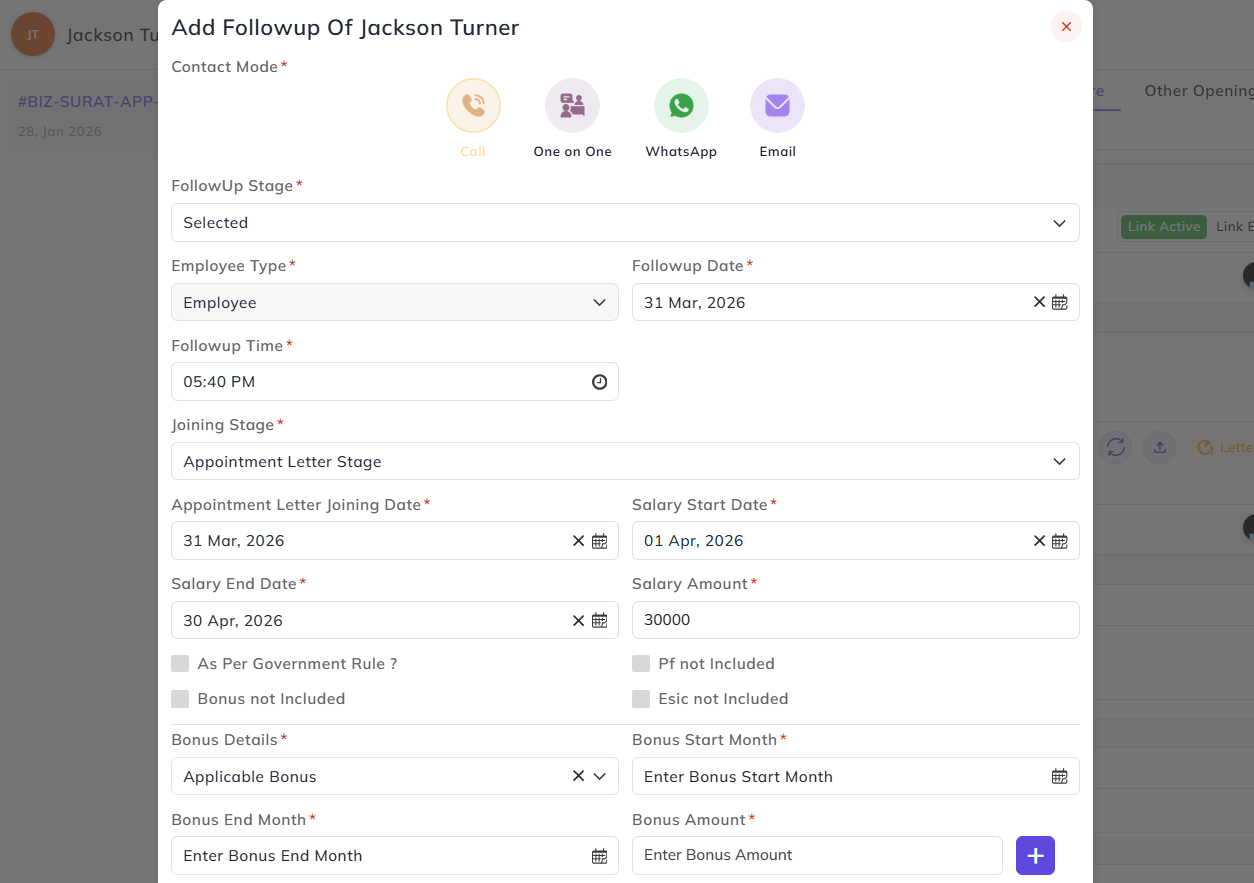1254x883 pixels.
Task: Close the Add Followup dialog
Action: point(1066,27)
